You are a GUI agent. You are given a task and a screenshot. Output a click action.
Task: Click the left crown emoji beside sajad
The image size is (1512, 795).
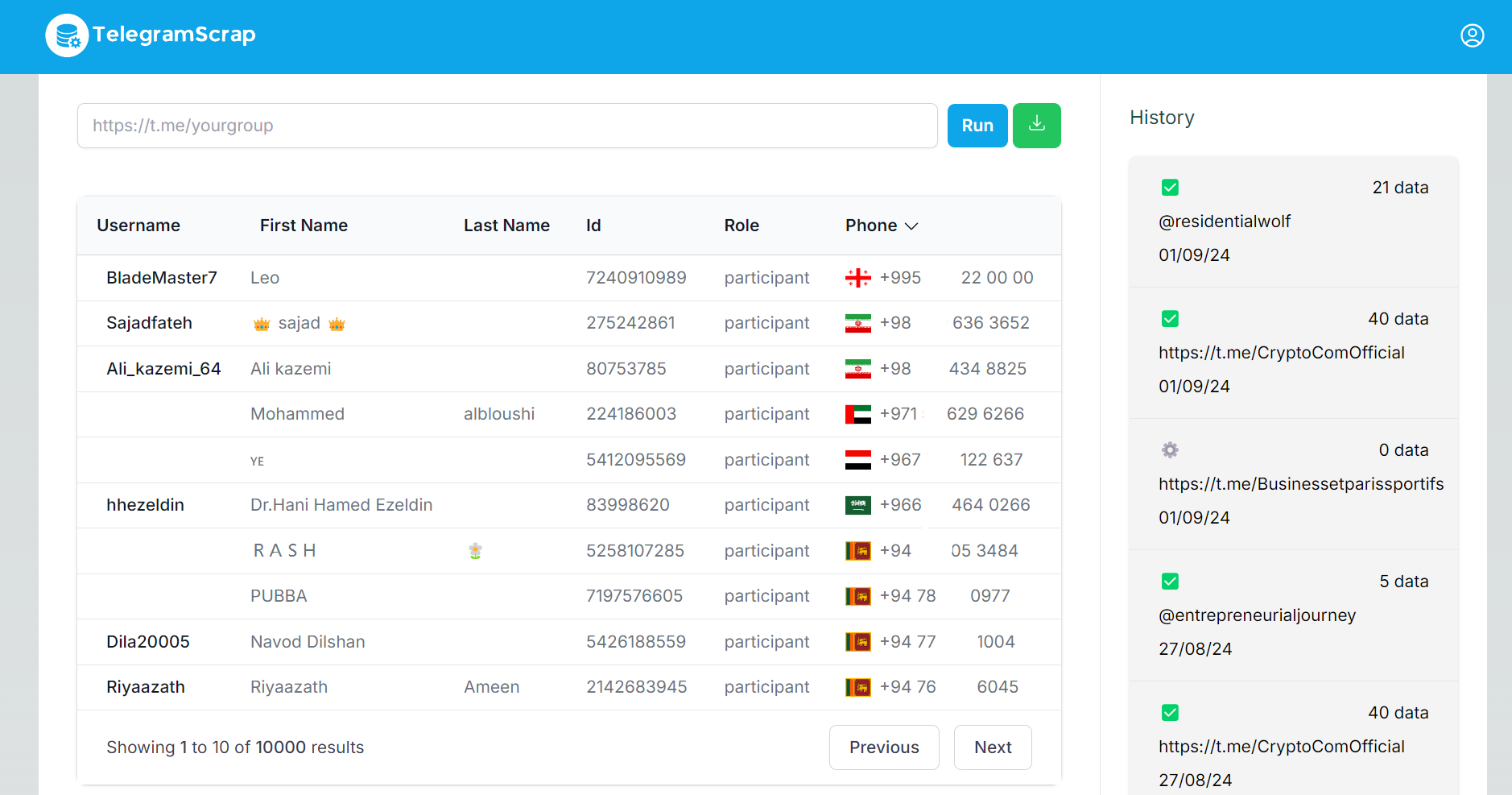point(262,324)
